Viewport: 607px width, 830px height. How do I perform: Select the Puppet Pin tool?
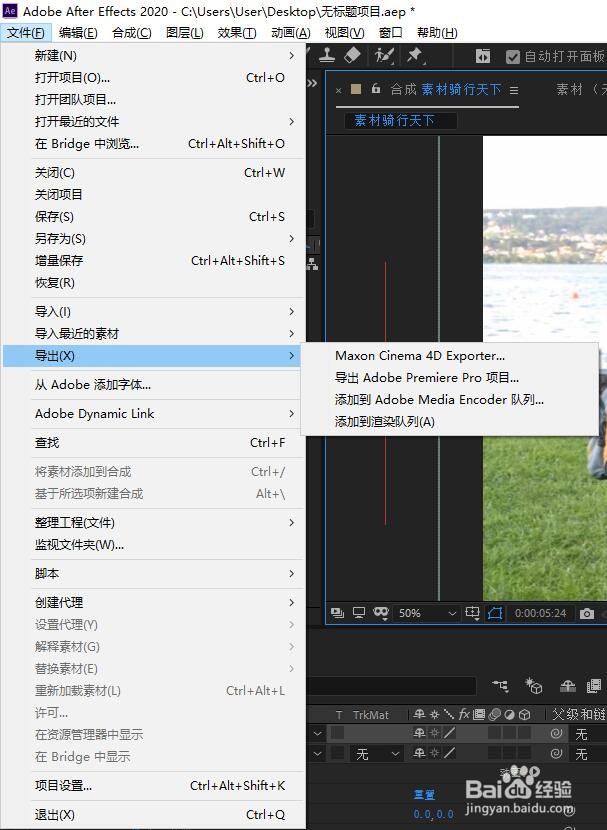pos(415,55)
